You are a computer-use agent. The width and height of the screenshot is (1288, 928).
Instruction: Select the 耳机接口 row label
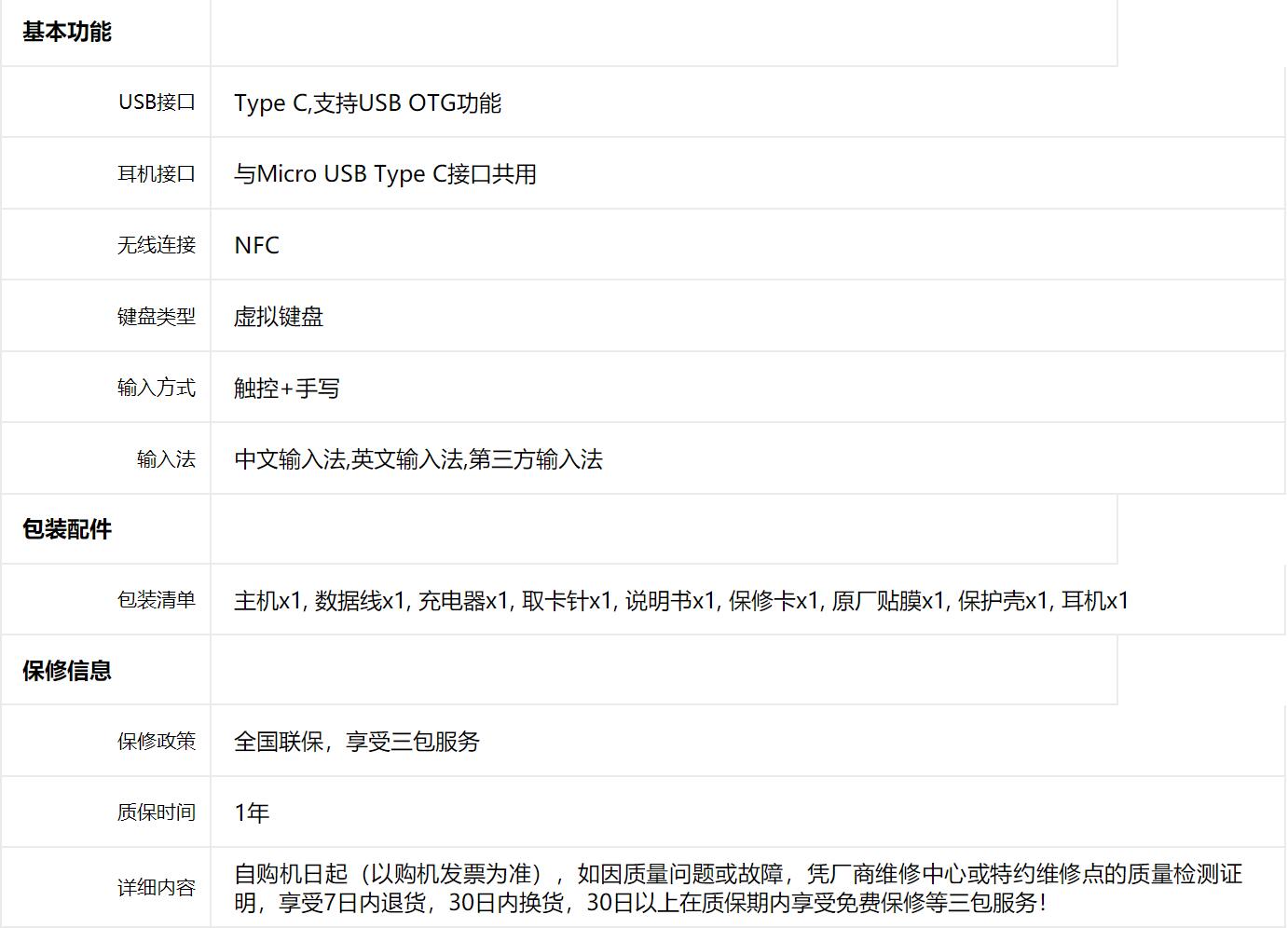[157, 173]
